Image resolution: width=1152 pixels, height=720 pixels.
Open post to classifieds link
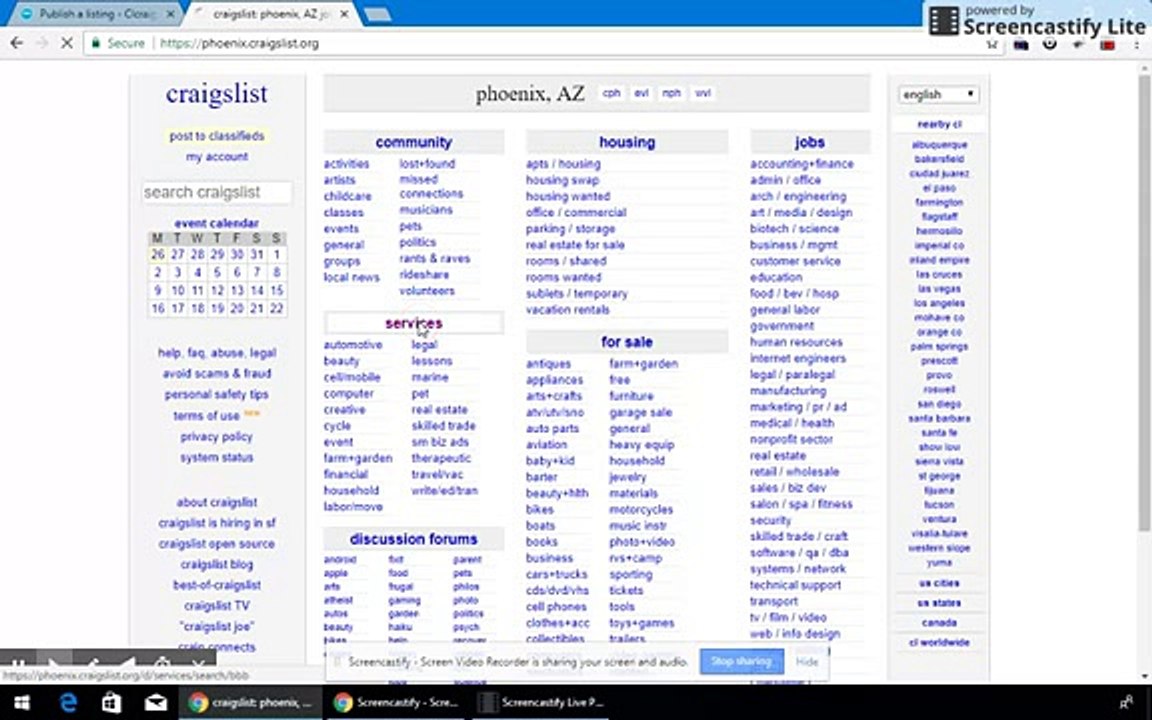[217, 136]
